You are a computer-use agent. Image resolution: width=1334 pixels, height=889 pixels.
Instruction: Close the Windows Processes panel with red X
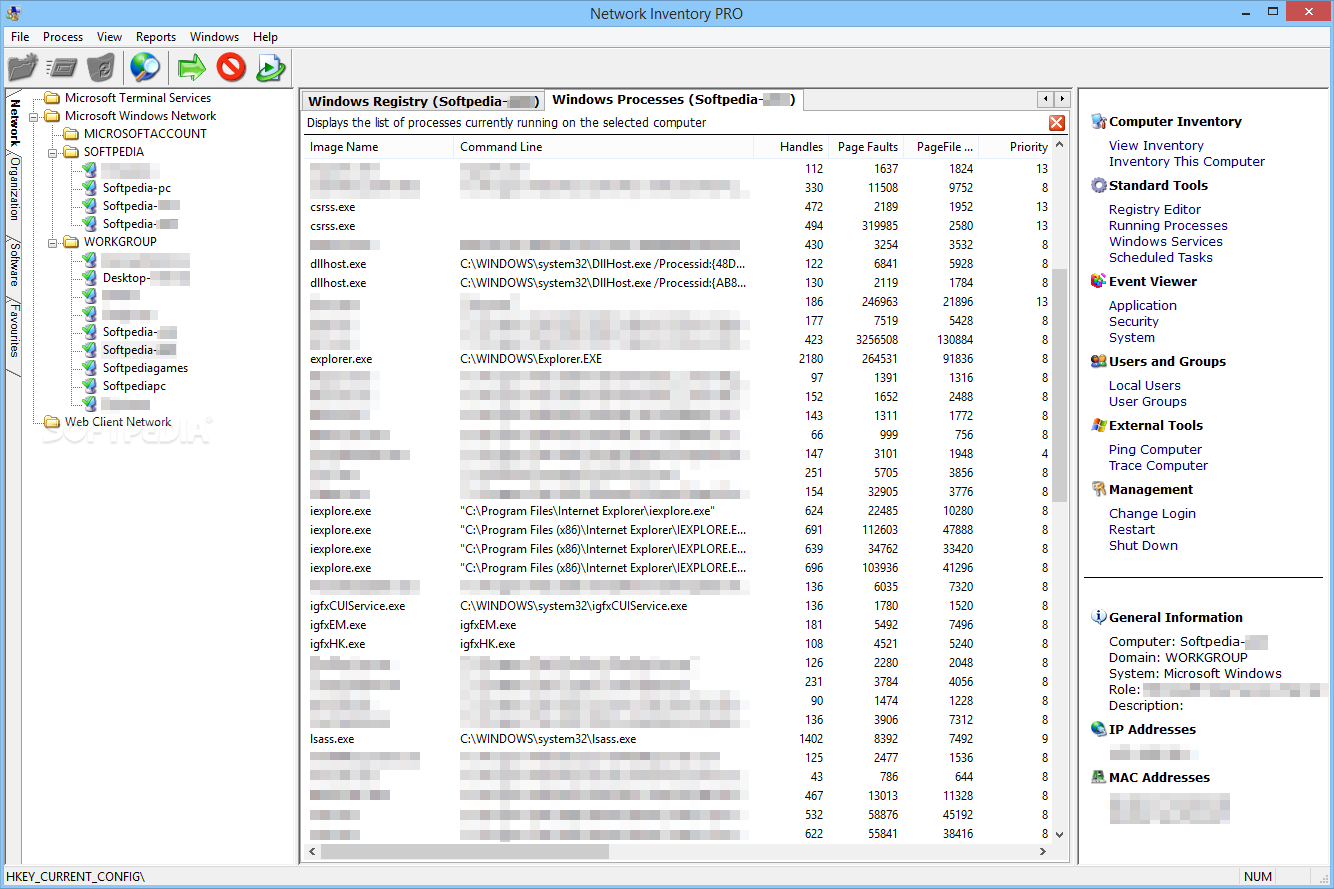pos(1057,123)
